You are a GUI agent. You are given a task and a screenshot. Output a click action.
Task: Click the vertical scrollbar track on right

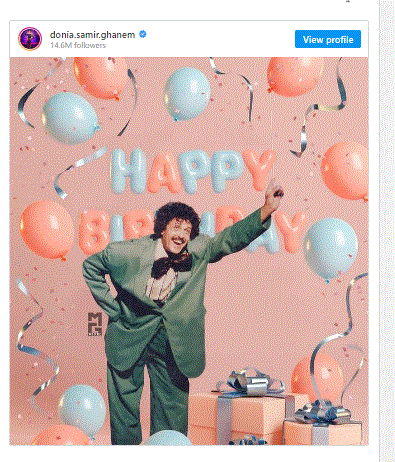tap(387, 231)
